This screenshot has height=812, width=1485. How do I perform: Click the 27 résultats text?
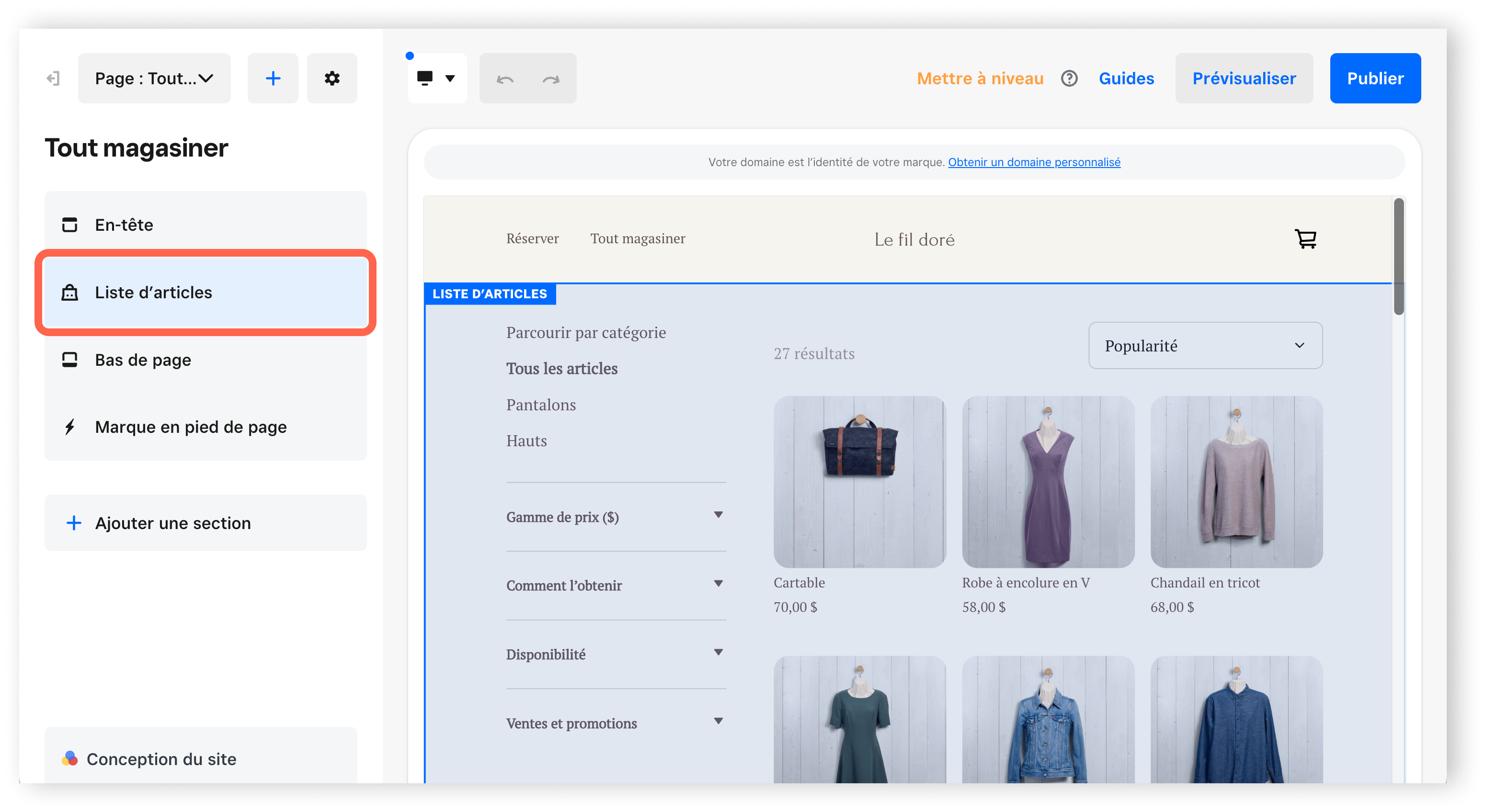(814, 353)
